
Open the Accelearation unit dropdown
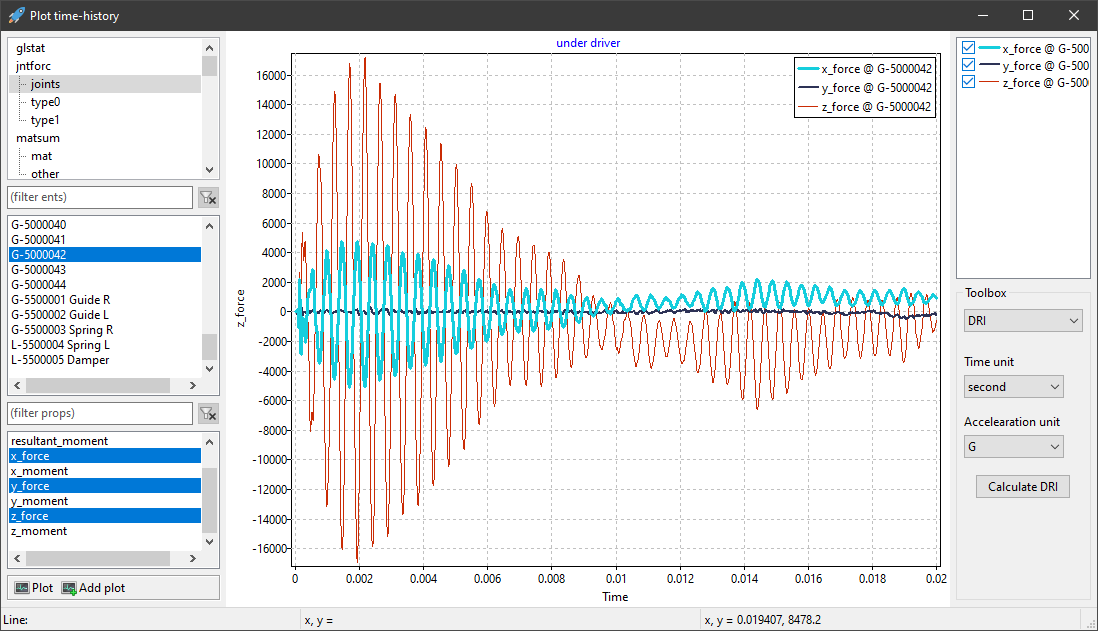pyautogui.click(x=1013, y=447)
